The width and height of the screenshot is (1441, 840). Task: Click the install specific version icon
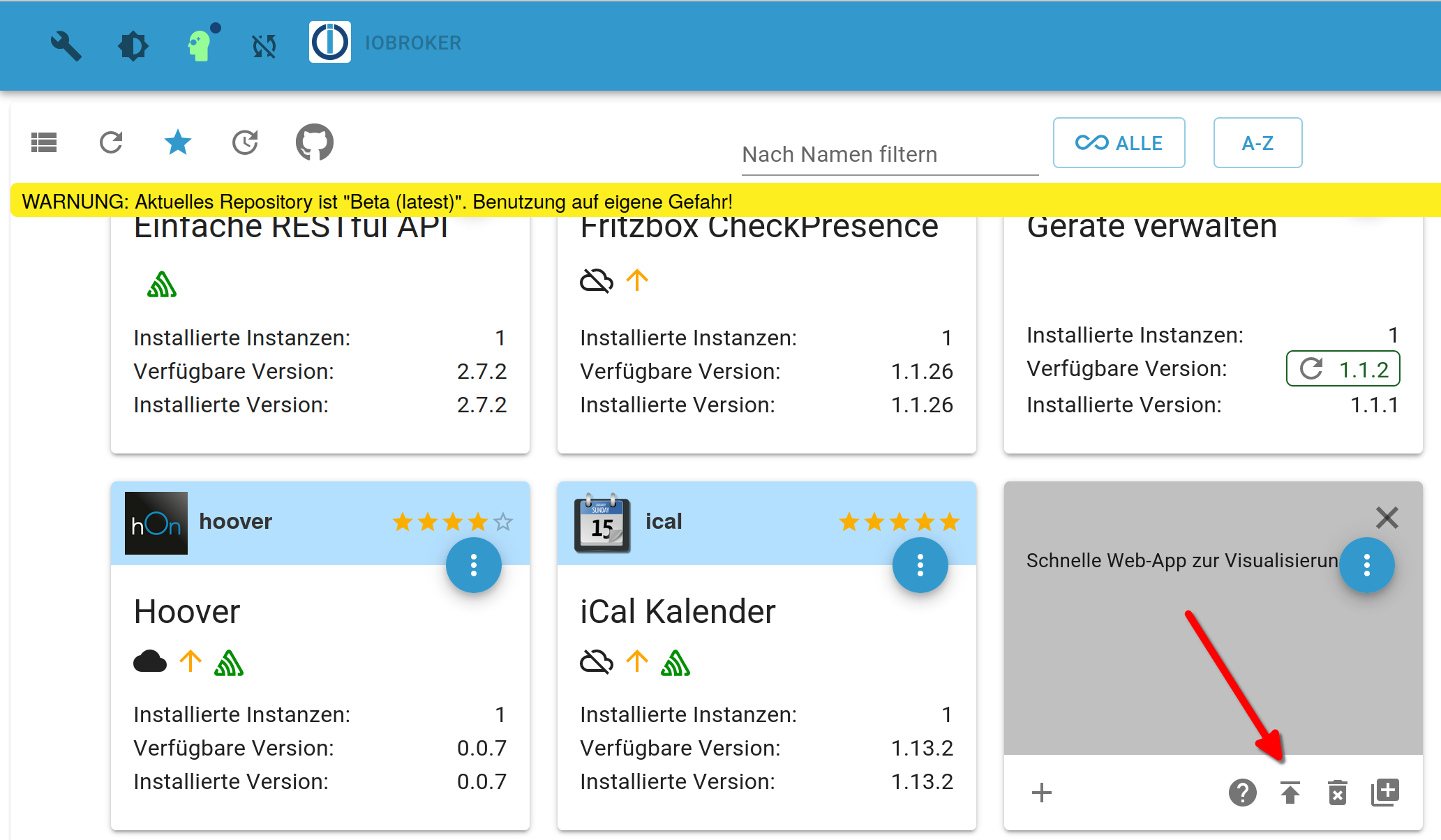pyautogui.click(x=1385, y=793)
